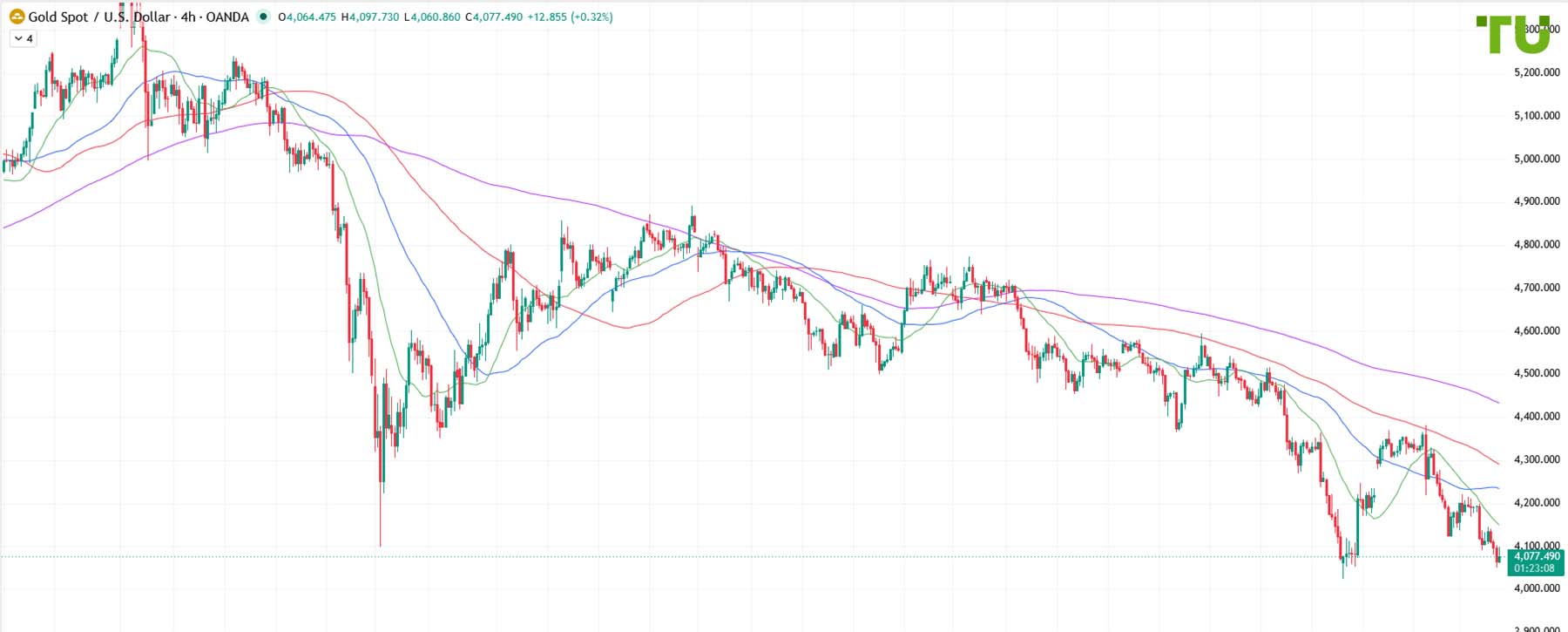Click the 4,700.000 price axis label

point(1537,288)
